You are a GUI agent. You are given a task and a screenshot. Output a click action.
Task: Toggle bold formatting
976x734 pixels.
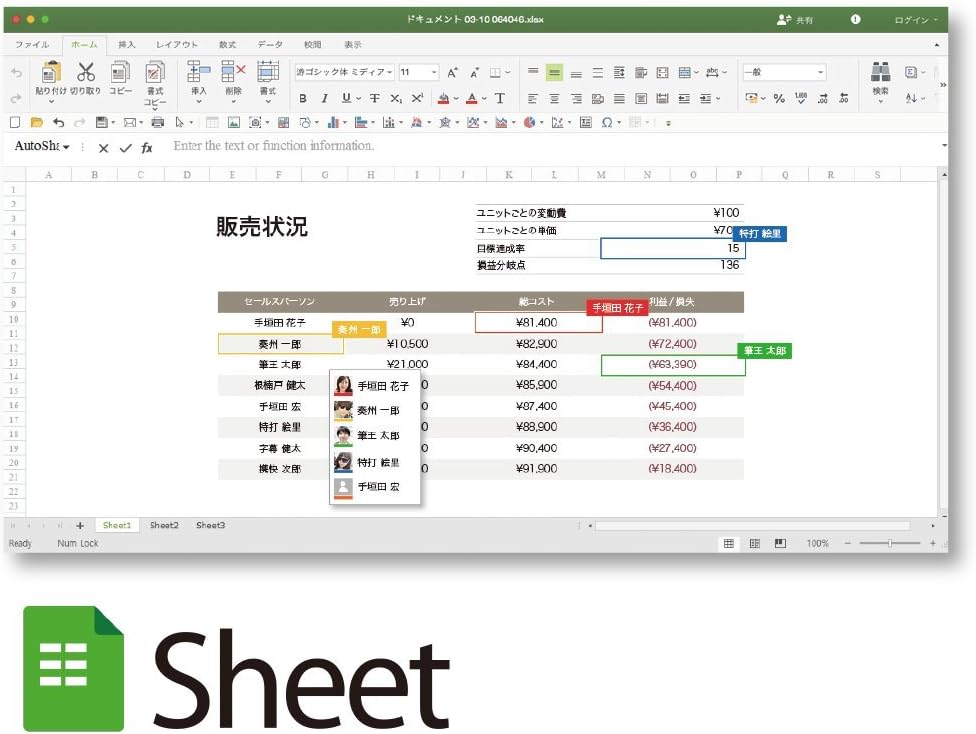[x=303, y=98]
